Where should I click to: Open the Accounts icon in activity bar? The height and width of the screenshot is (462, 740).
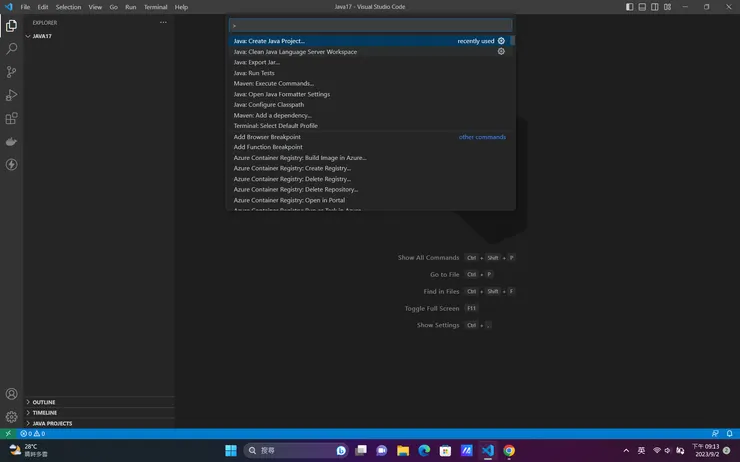pos(12,394)
